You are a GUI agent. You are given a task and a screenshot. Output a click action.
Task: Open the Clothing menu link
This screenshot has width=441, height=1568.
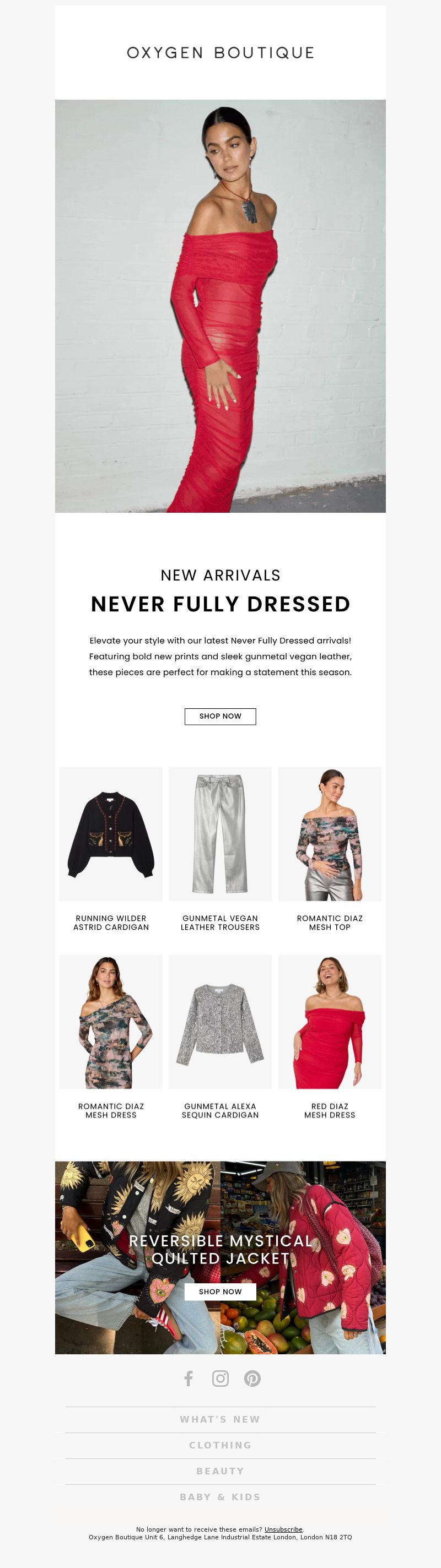tap(220, 1445)
